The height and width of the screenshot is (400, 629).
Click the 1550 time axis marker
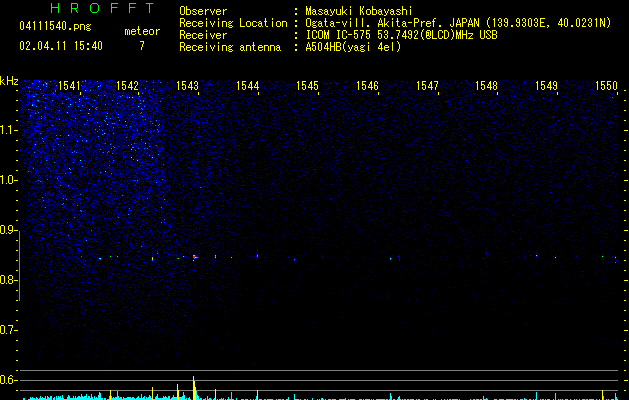(606, 86)
